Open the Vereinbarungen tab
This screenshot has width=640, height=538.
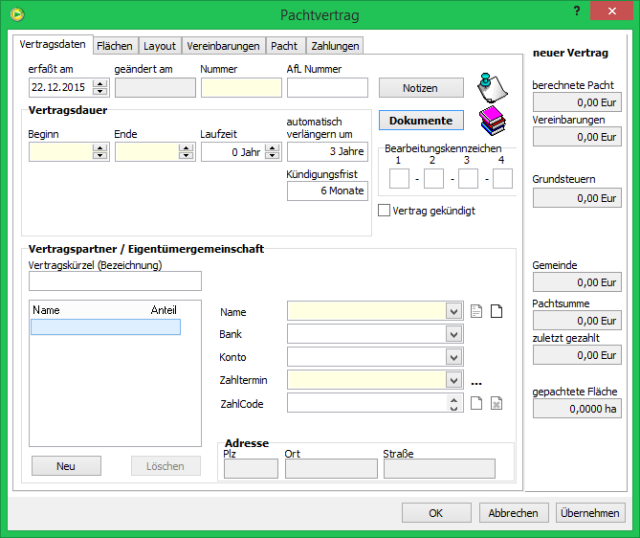point(223,46)
